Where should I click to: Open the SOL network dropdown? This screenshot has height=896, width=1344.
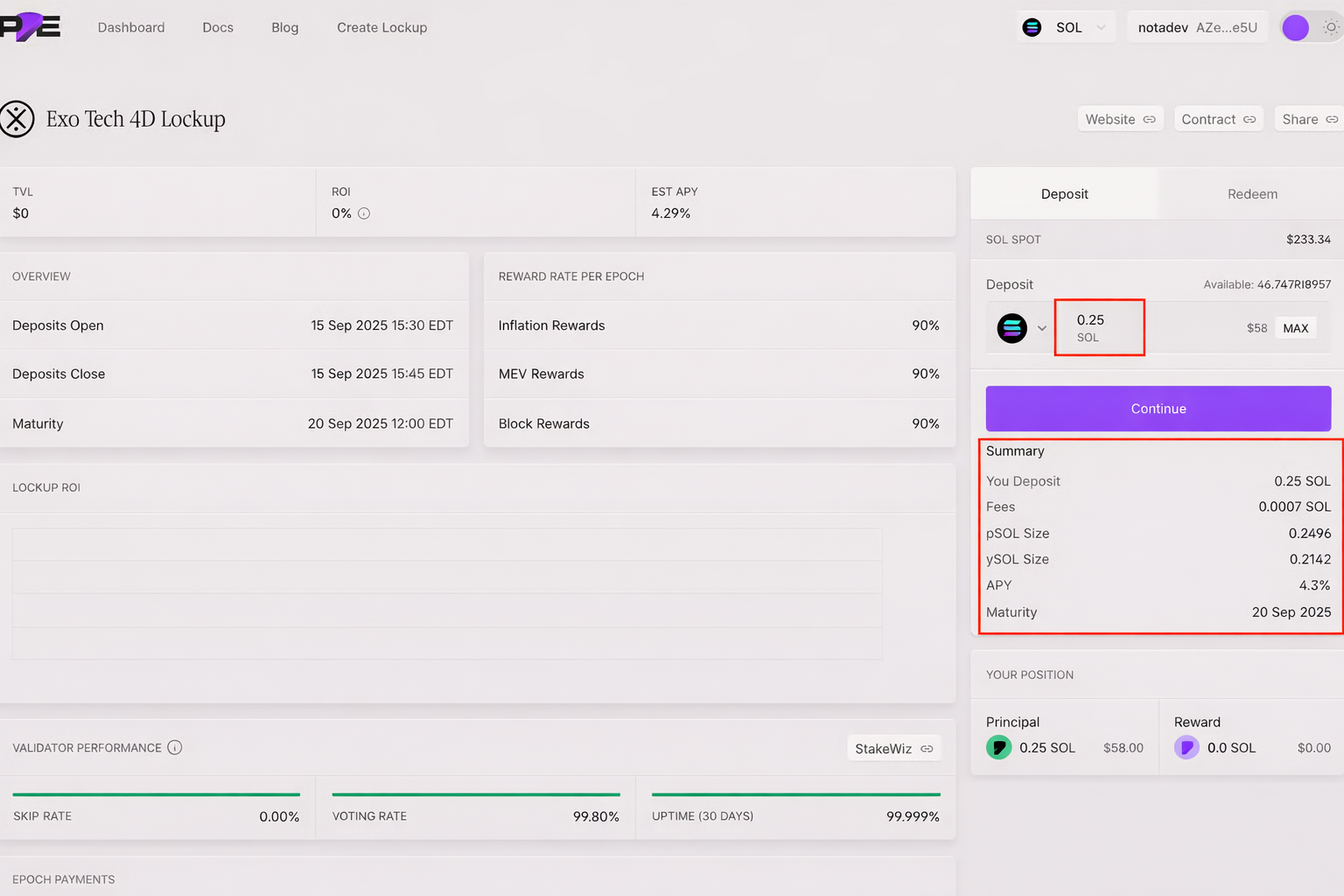[1066, 28]
